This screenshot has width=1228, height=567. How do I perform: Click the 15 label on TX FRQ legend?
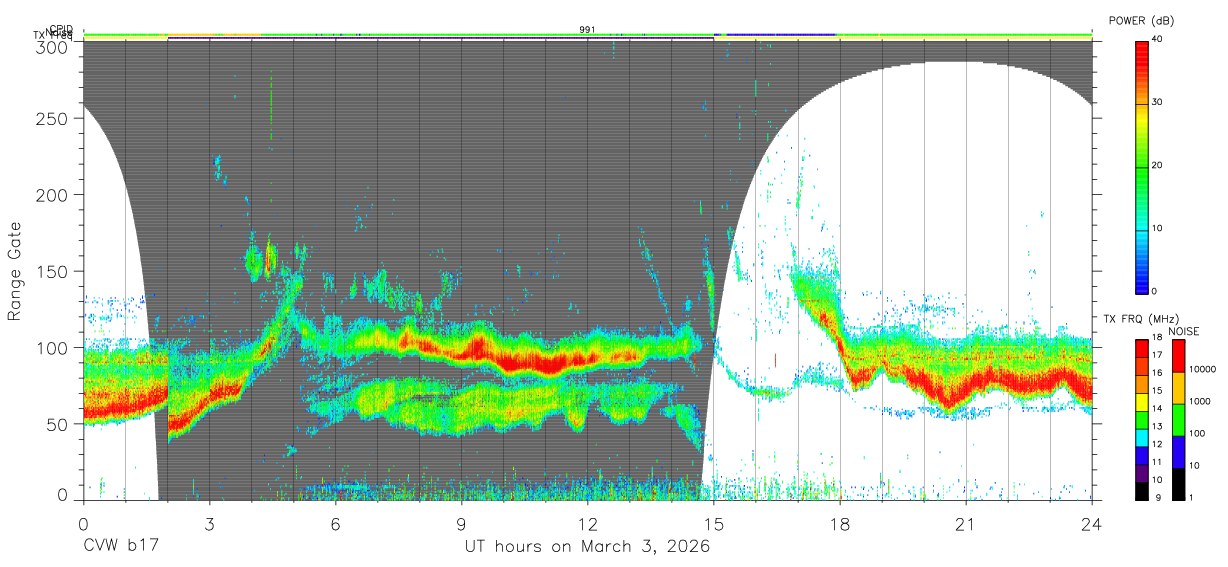click(1159, 391)
